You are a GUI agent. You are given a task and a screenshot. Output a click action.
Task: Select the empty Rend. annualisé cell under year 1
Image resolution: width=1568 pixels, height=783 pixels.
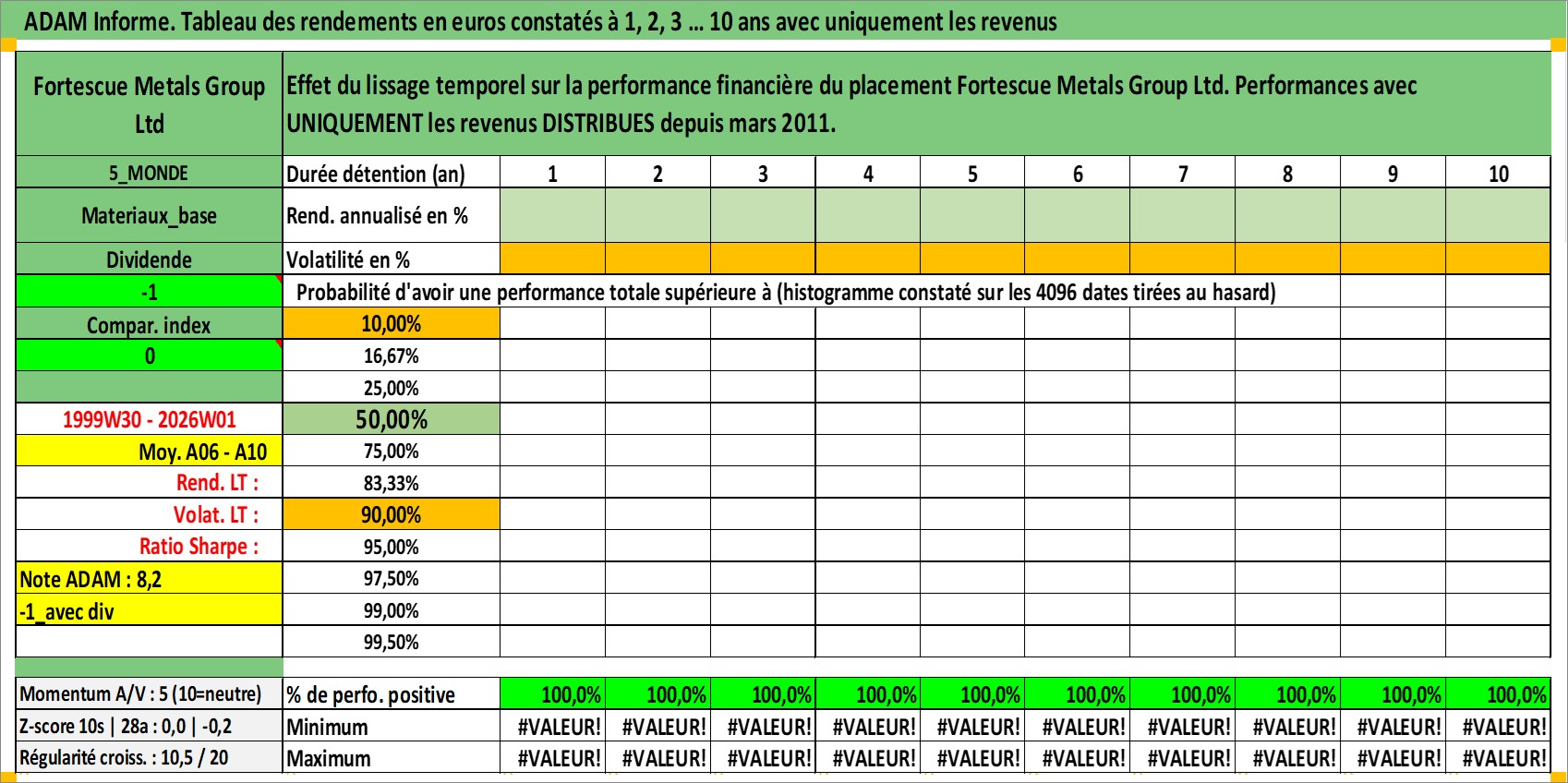[x=552, y=215]
